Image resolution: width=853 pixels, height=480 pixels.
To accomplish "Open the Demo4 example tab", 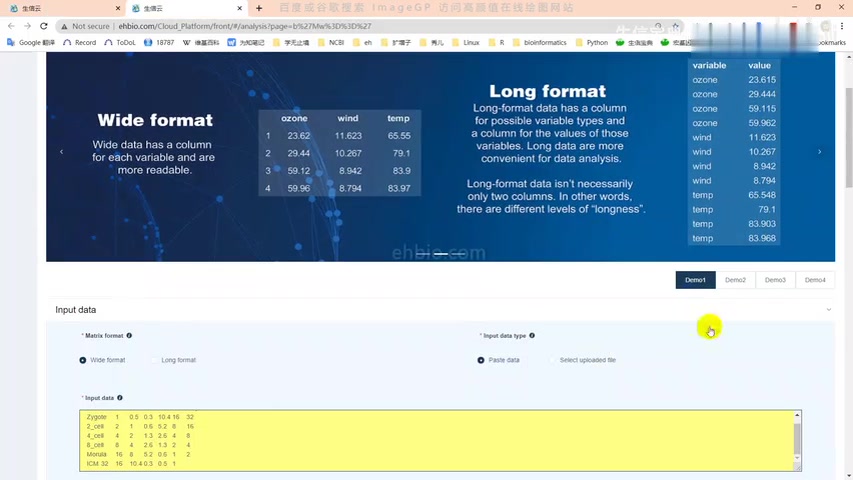I will (815, 280).
